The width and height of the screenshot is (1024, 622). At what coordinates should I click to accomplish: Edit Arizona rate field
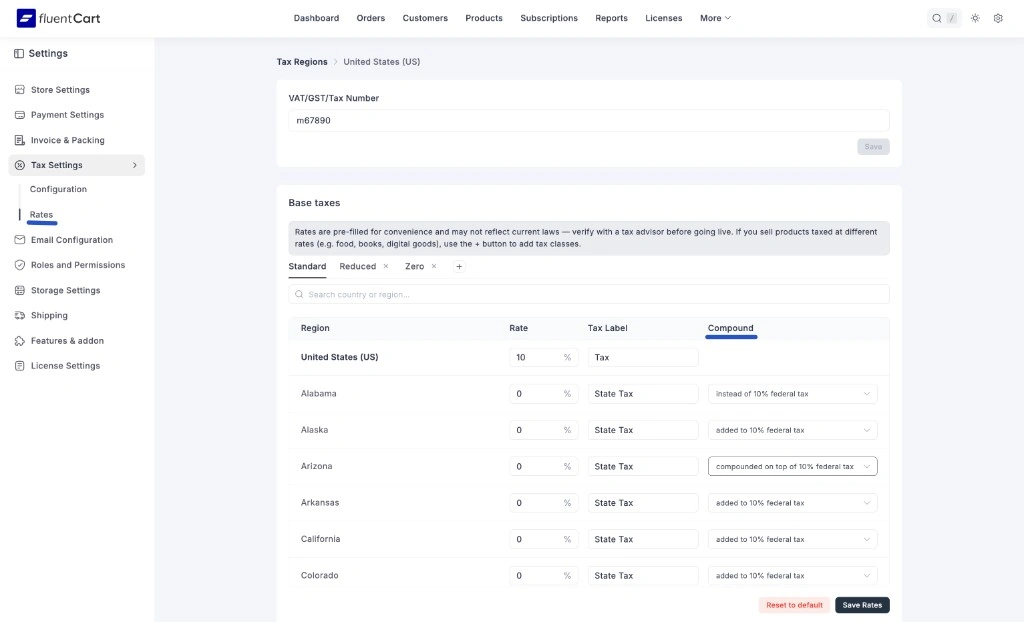pos(543,466)
